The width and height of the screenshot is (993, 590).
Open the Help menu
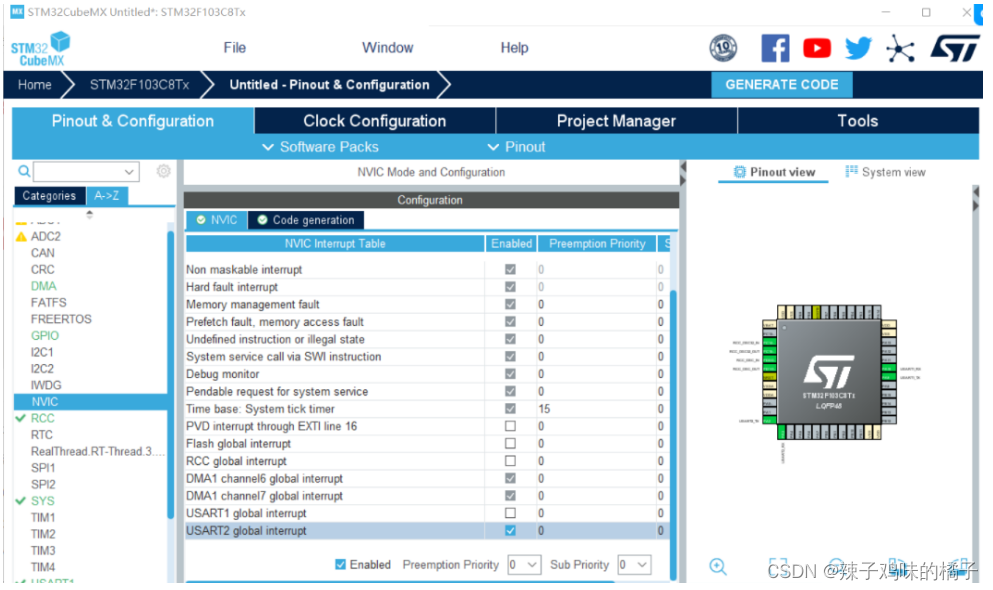coord(514,48)
